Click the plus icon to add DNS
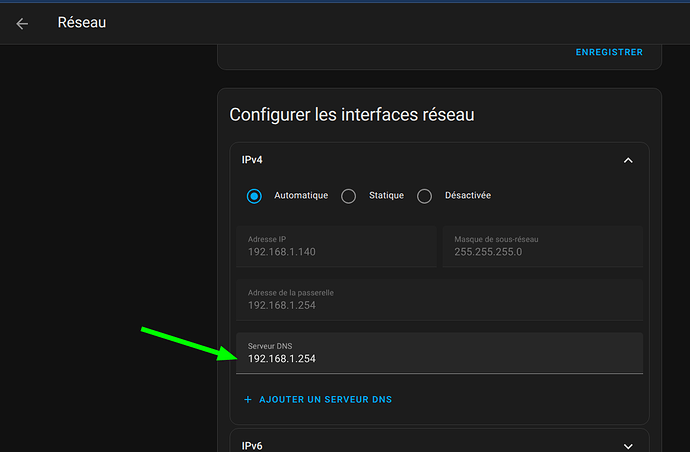Screen dimensions: 690x452 (x=248, y=399)
